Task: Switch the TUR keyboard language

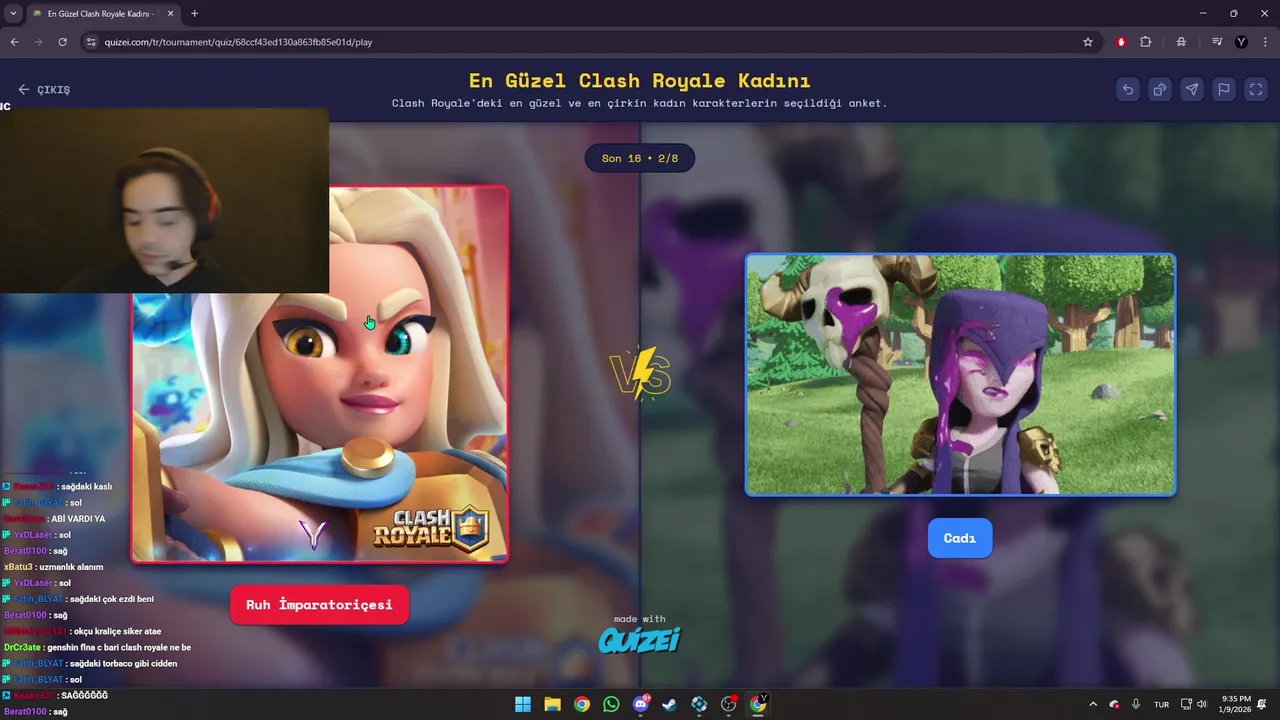Action: tap(1161, 704)
